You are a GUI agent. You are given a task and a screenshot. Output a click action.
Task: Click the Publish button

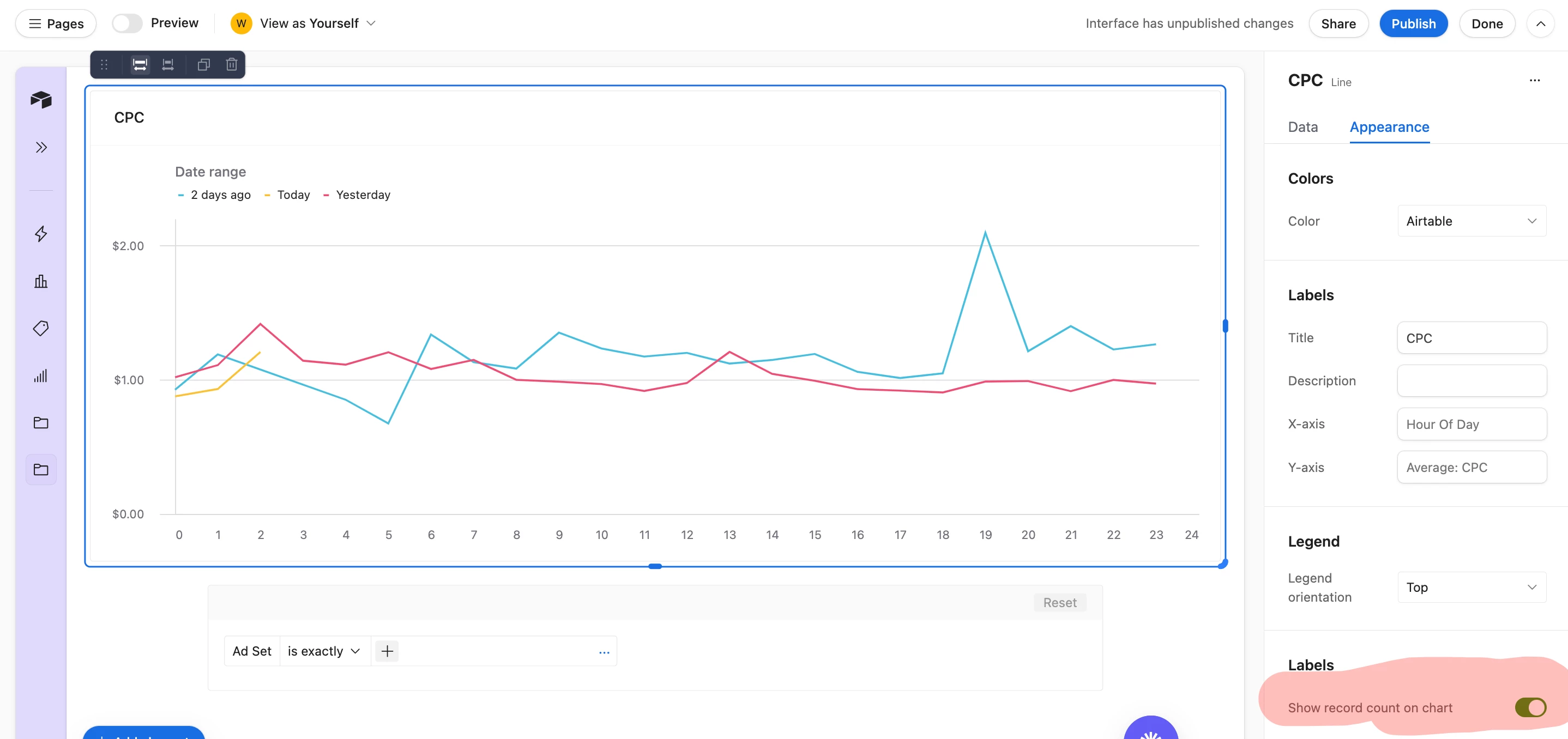click(1413, 23)
